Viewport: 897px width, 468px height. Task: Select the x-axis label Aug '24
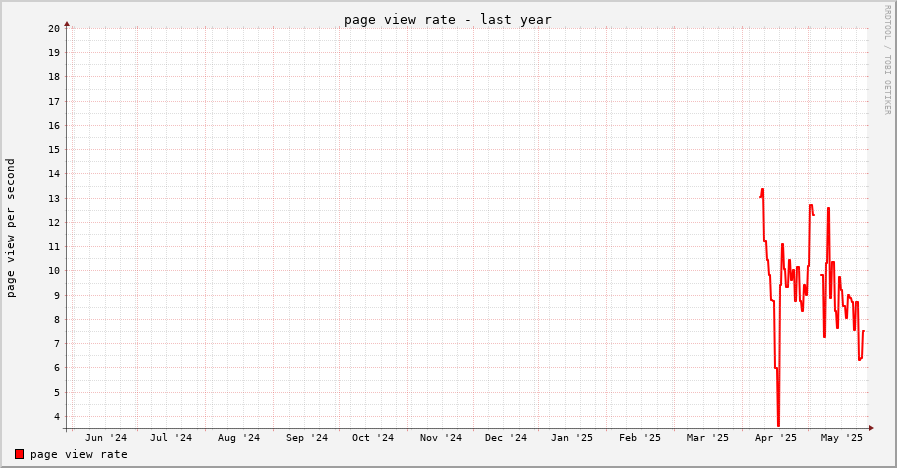point(239,438)
